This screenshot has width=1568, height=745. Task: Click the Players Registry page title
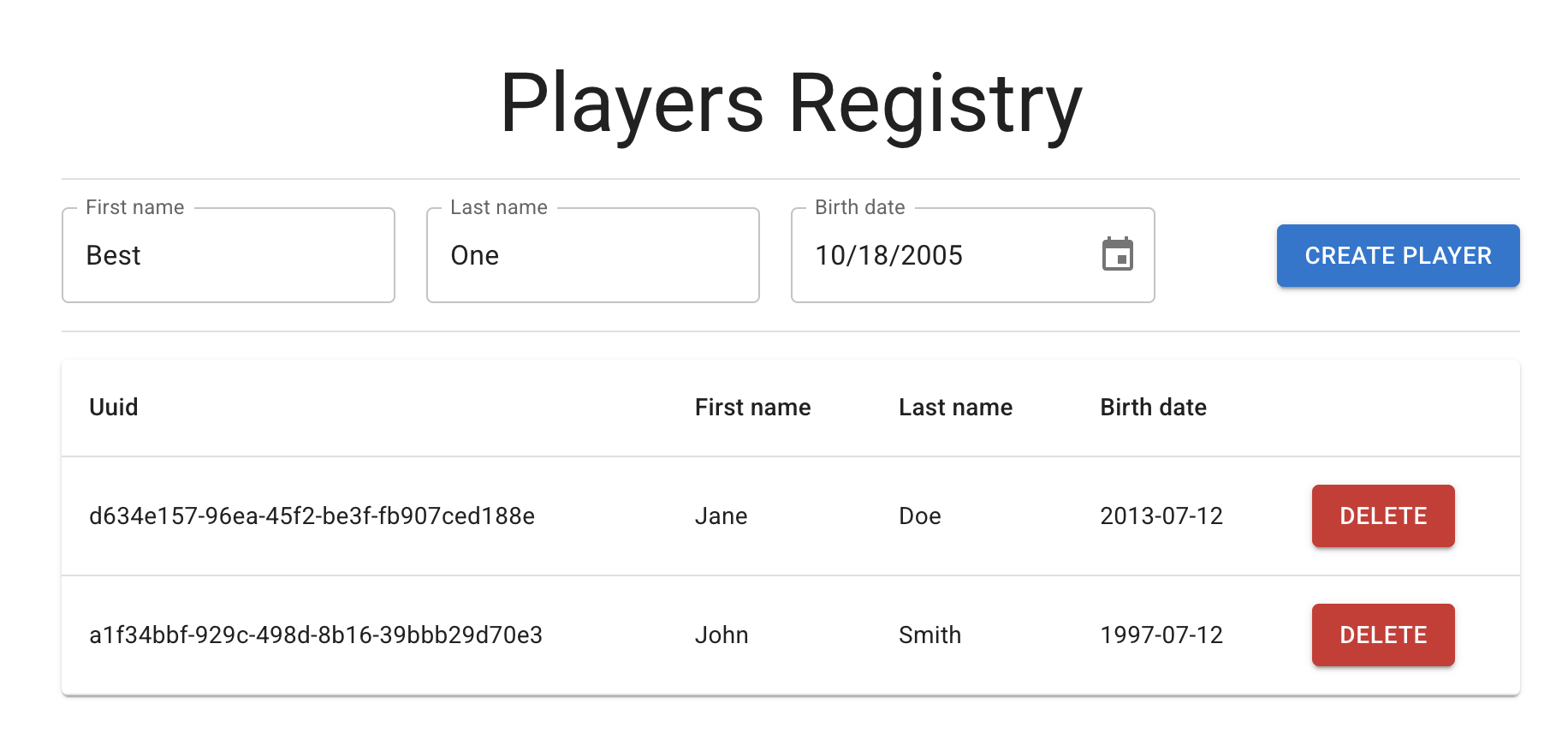(x=790, y=103)
